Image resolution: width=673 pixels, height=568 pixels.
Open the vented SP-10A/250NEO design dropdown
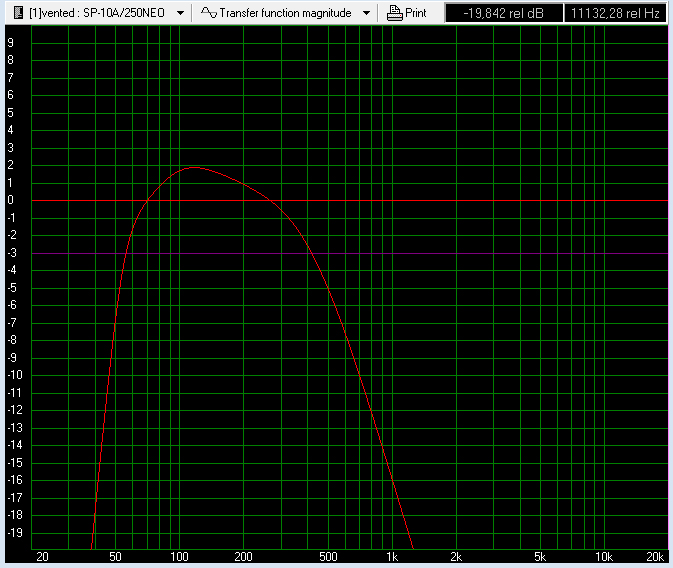coord(181,13)
